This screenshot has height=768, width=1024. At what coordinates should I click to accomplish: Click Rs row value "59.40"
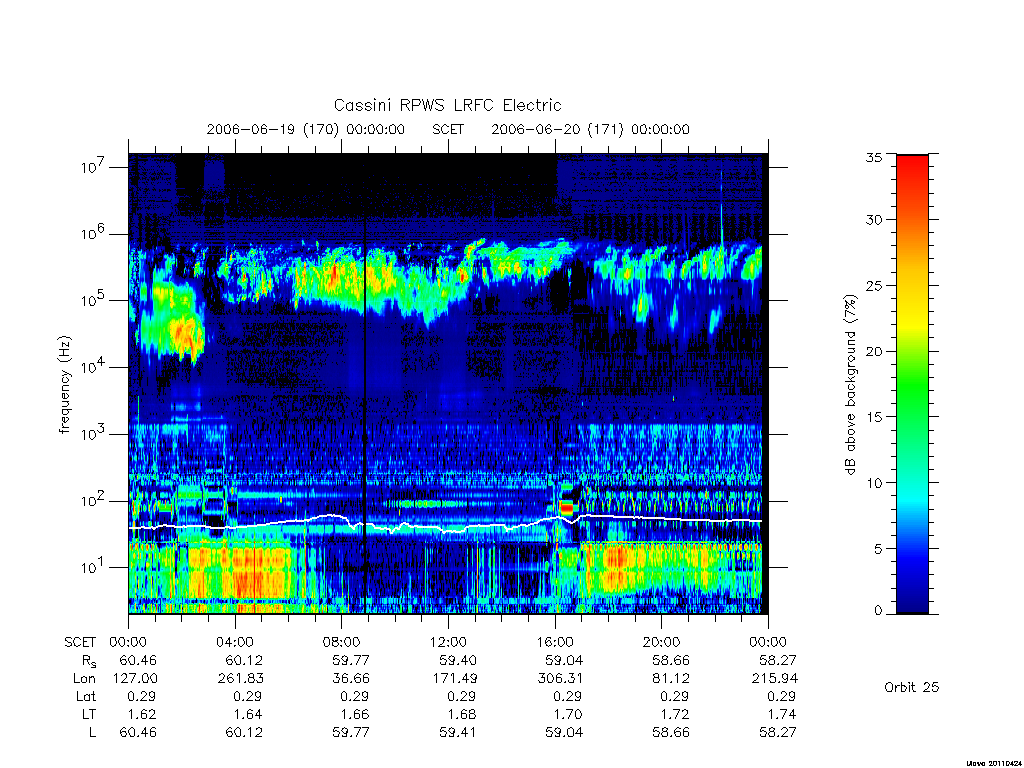click(457, 660)
